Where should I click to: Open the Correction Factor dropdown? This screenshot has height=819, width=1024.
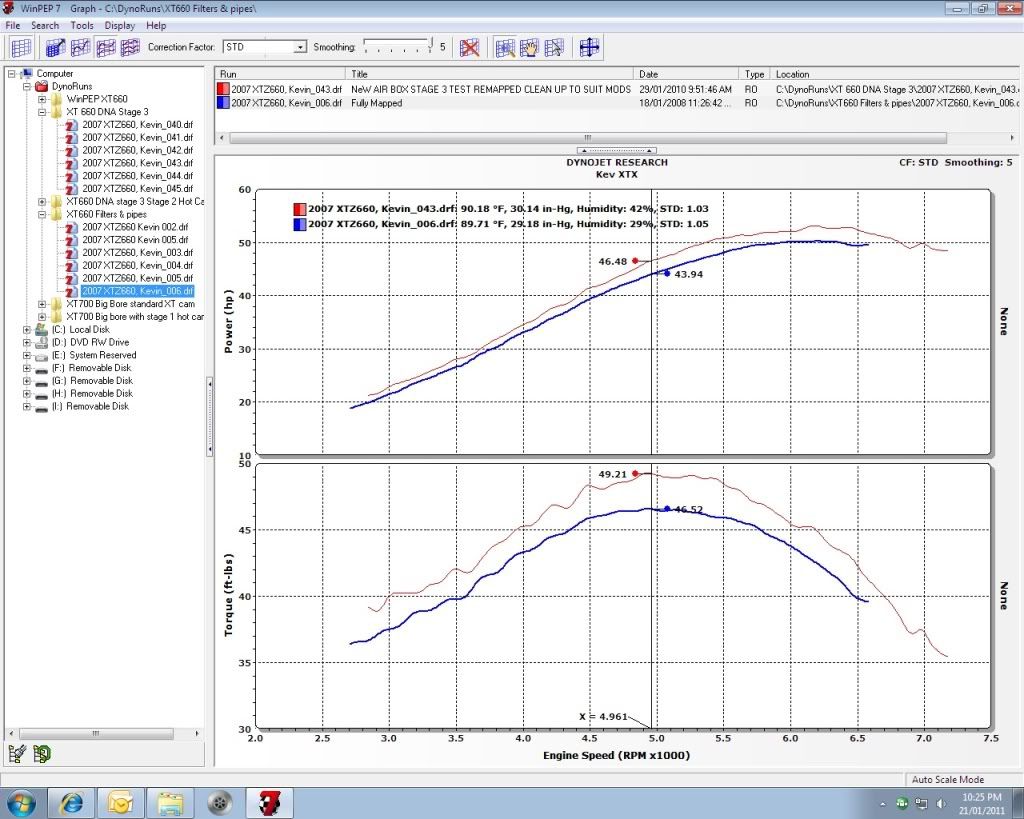pyautogui.click(x=300, y=47)
